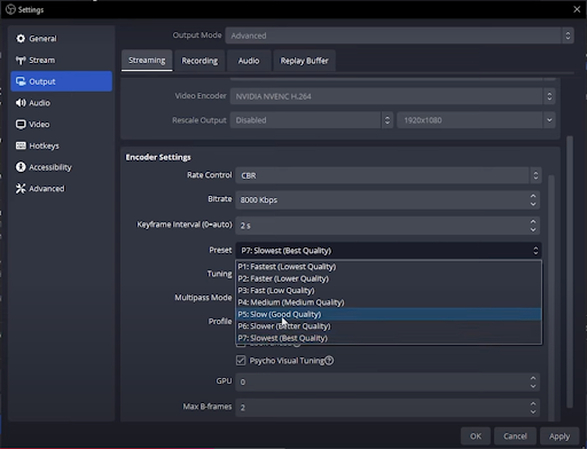Click the Output monitor icon in the sidebar

coord(21,81)
